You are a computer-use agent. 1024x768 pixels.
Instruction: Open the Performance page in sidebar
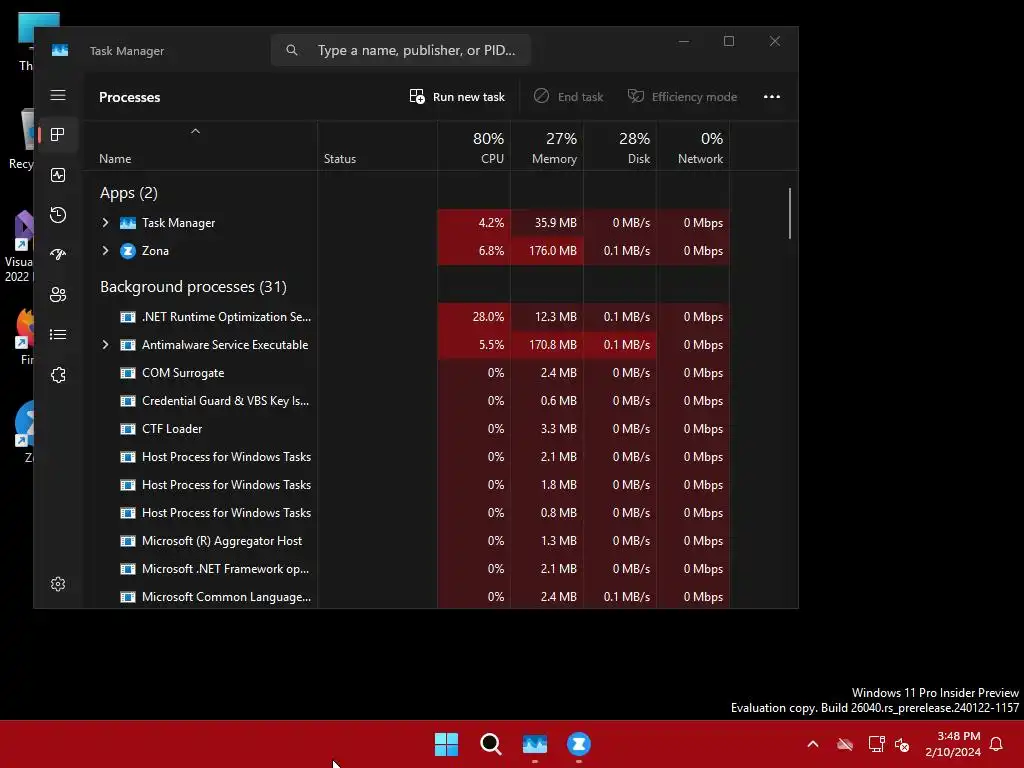[58, 175]
